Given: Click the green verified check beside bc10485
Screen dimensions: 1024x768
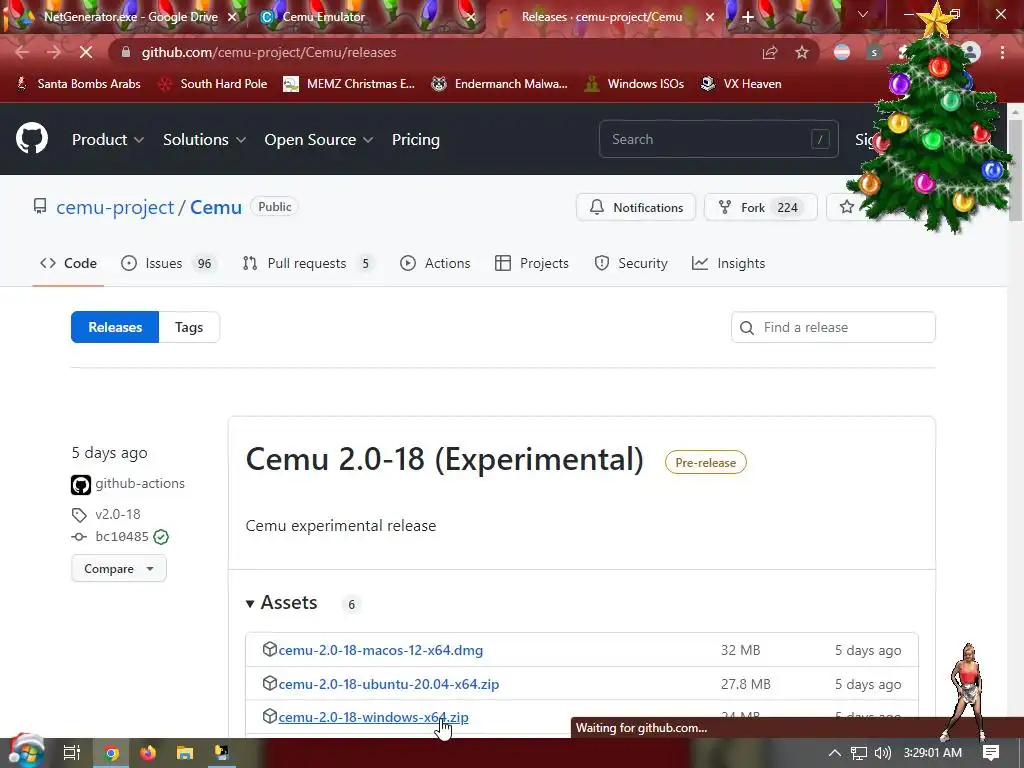Looking at the screenshot, I should click(161, 537).
